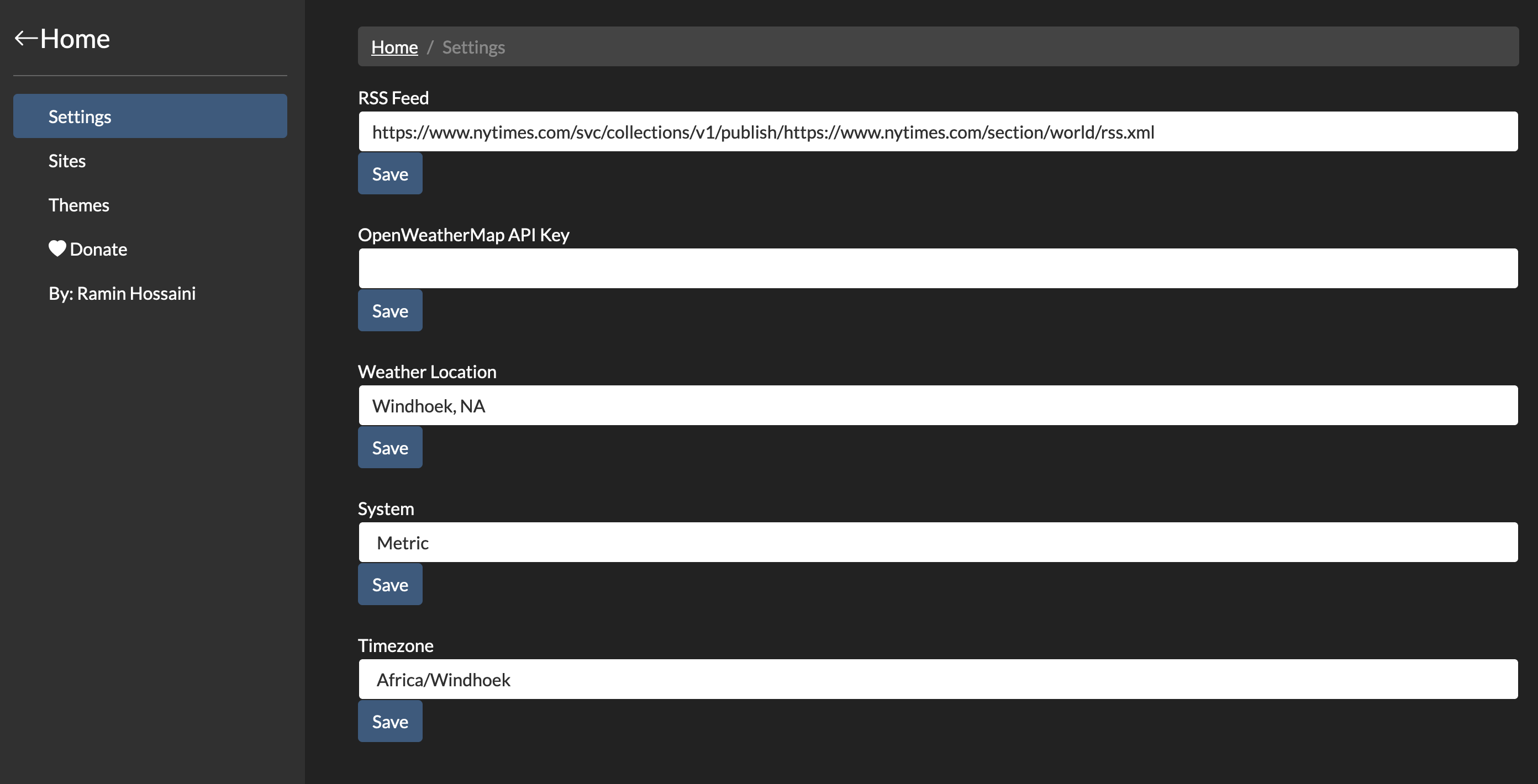Save the System units setting
Image resolution: width=1538 pixels, height=784 pixels.
pyautogui.click(x=390, y=584)
